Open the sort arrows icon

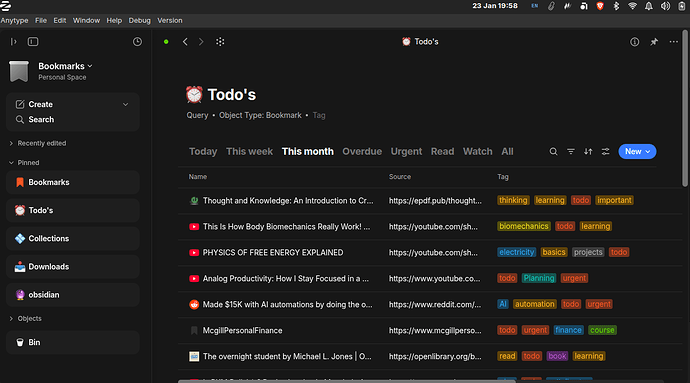coord(588,151)
